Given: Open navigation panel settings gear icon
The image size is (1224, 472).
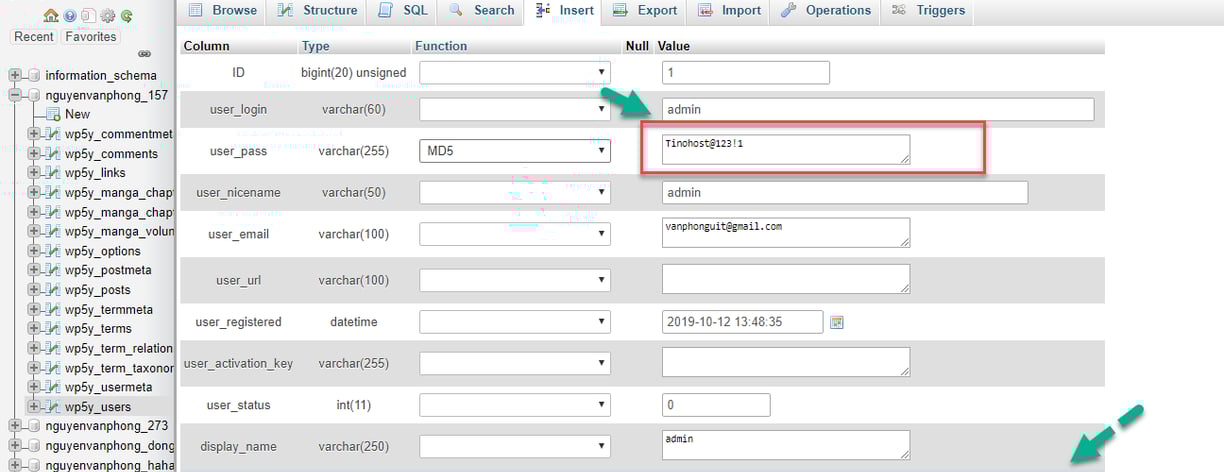Looking at the screenshot, I should point(107,16).
